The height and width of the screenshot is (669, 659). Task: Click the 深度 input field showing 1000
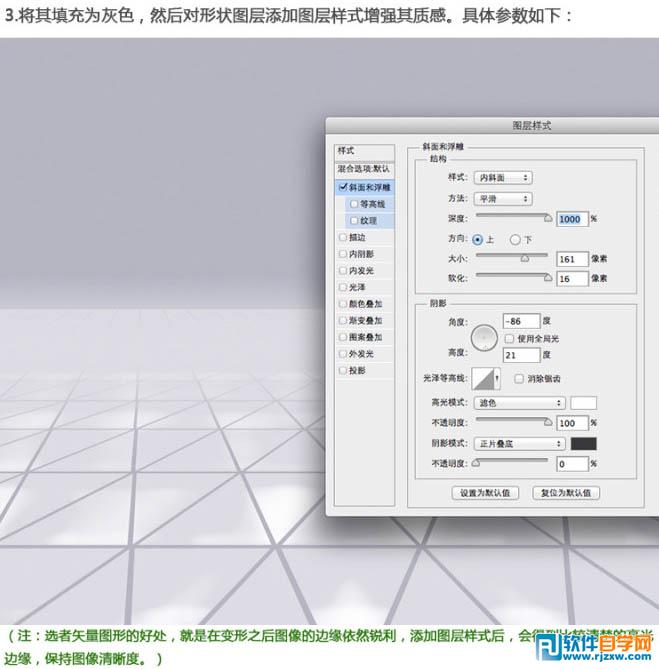[572, 219]
